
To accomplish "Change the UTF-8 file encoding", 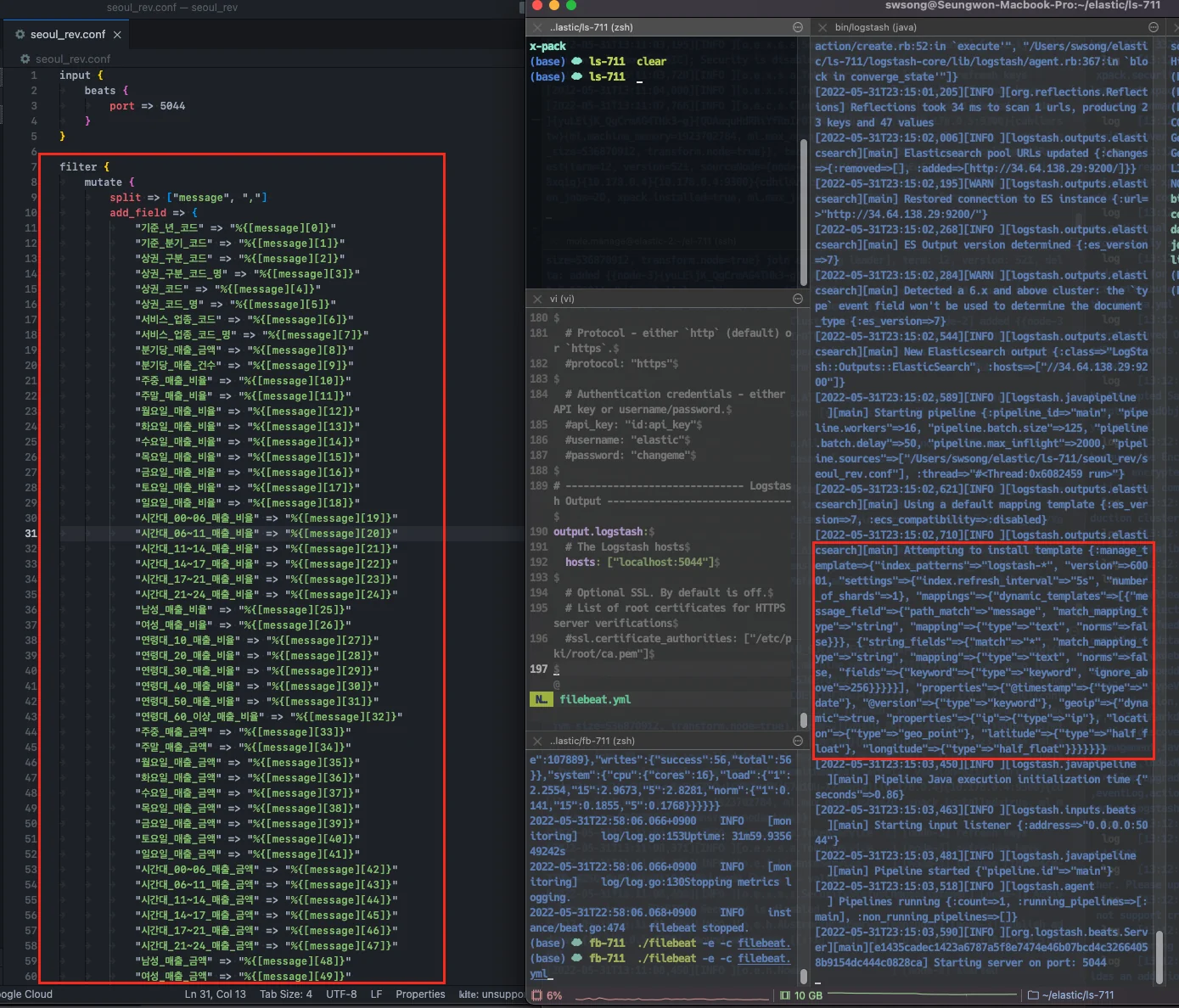I will coord(341,994).
